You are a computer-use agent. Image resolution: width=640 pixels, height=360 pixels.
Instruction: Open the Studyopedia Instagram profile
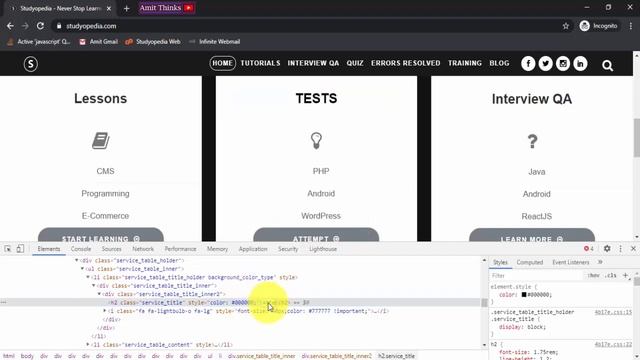(x=563, y=64)
